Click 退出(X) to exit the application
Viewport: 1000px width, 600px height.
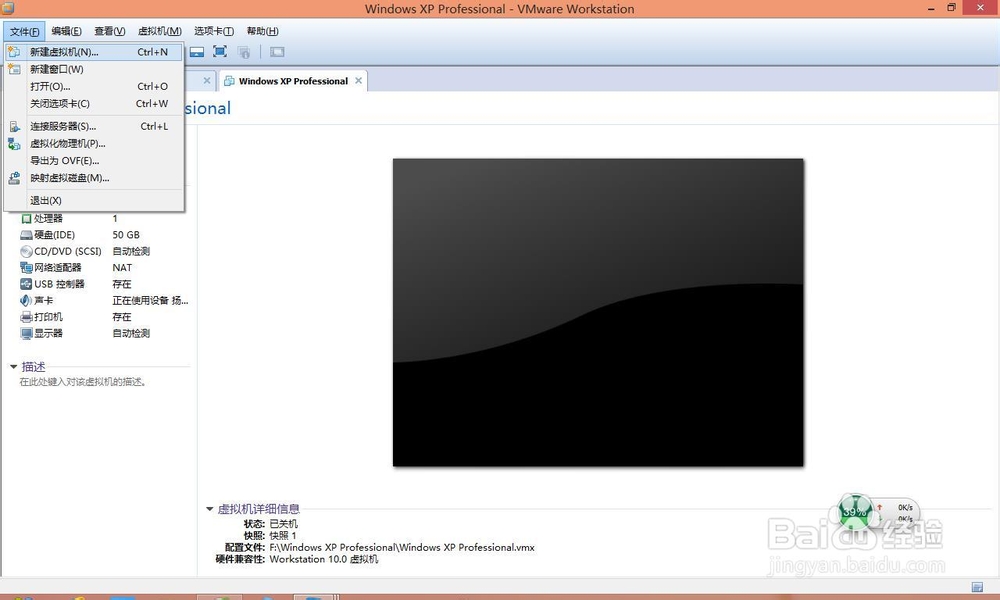coord(94,200)
